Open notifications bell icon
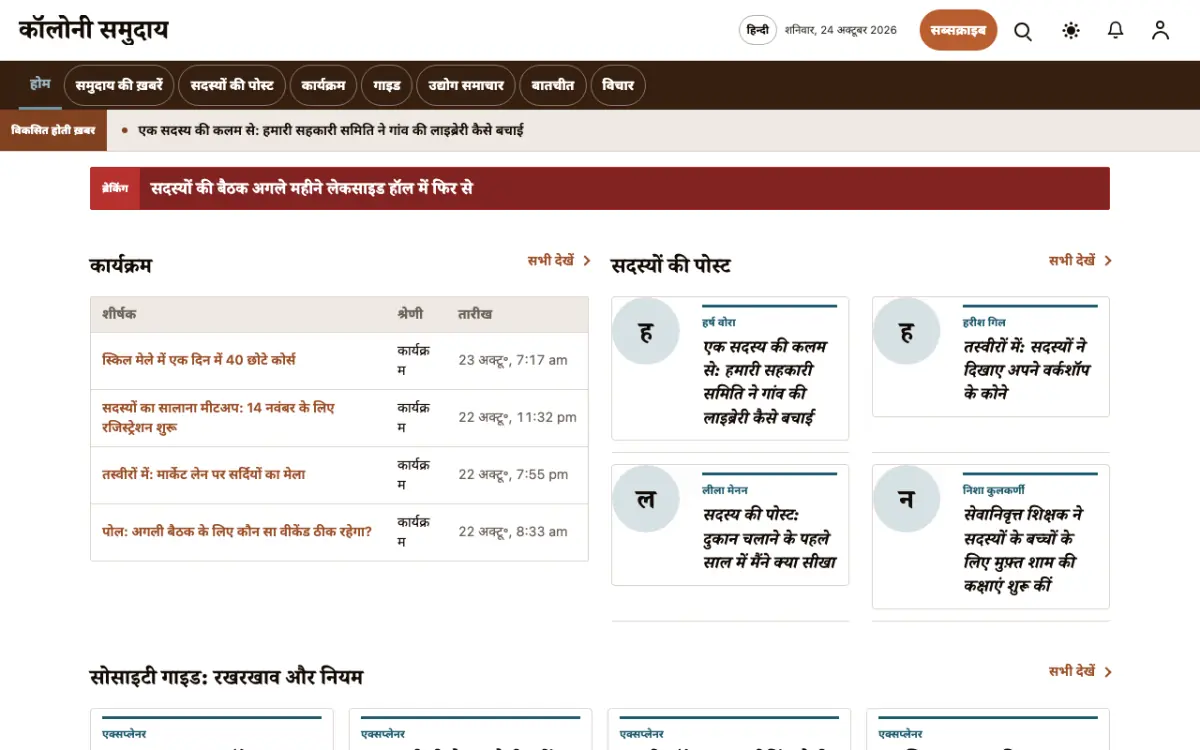 point(1116,31)
